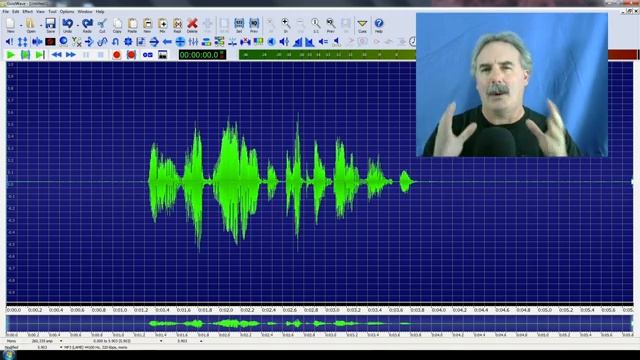Click the Zoom 1:1 magnifier icon
640x360 pixels.
pyautogui.click(x=316, y=24)
